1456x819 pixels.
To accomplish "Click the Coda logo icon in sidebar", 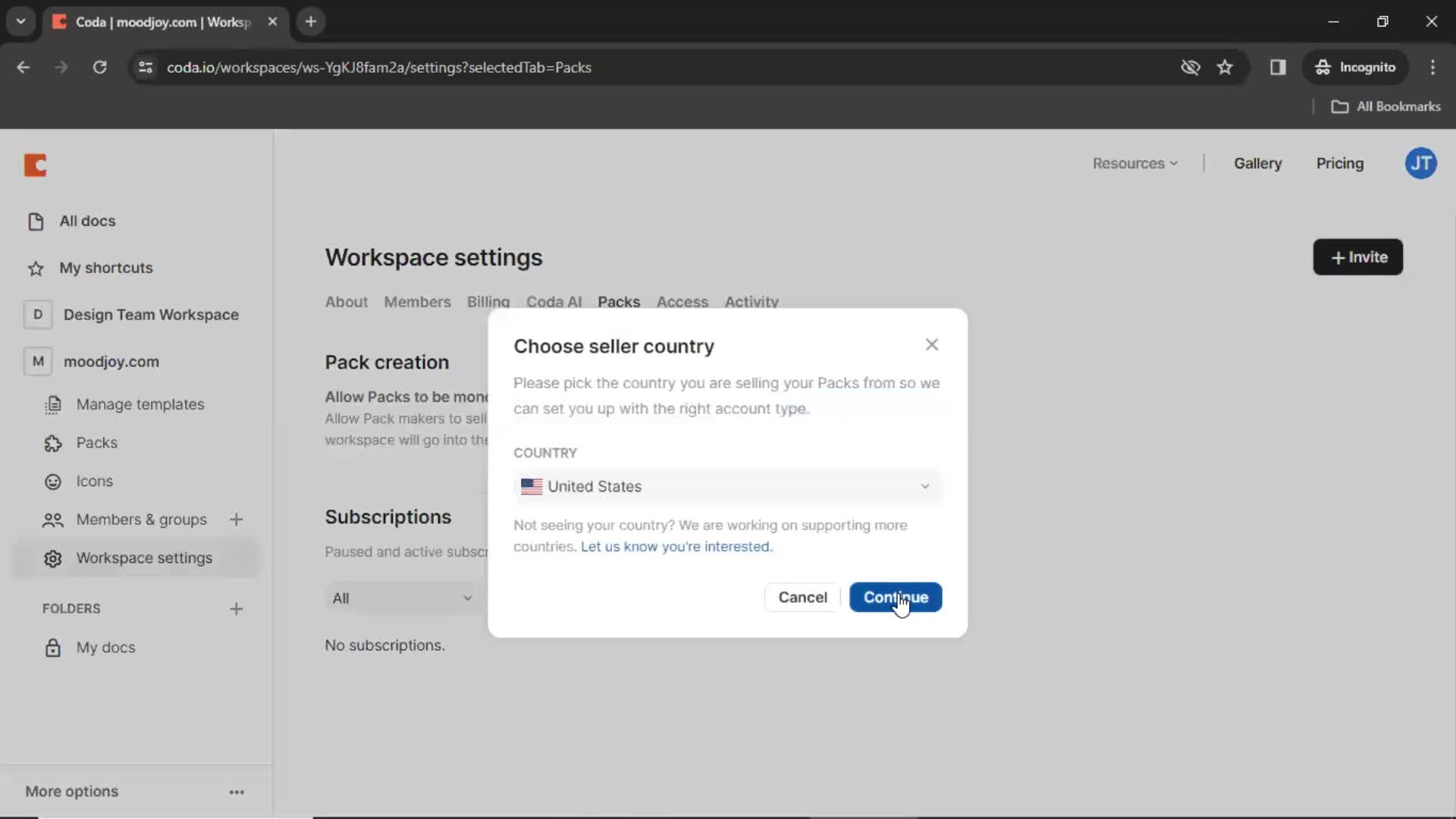I will [x=35, y=164].
